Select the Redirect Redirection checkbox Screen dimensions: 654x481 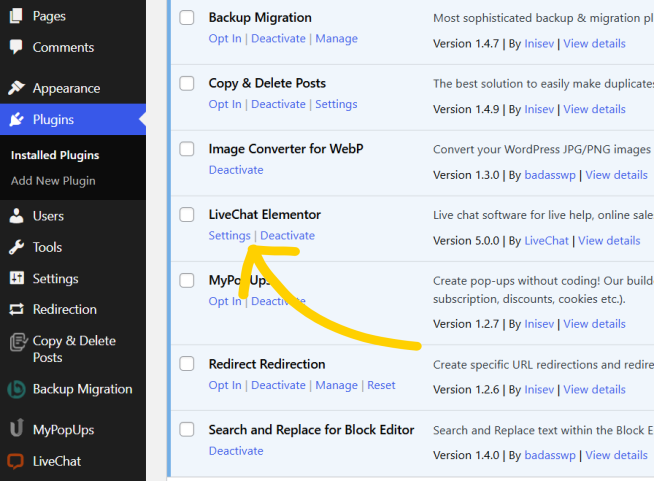point(187,363)
